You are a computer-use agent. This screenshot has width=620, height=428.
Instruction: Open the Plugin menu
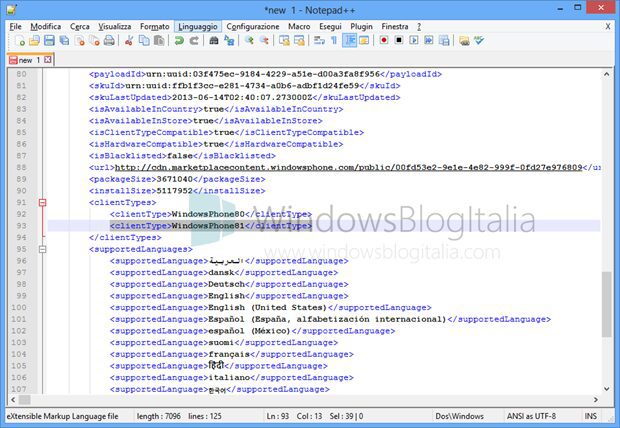tap(361, 27)
